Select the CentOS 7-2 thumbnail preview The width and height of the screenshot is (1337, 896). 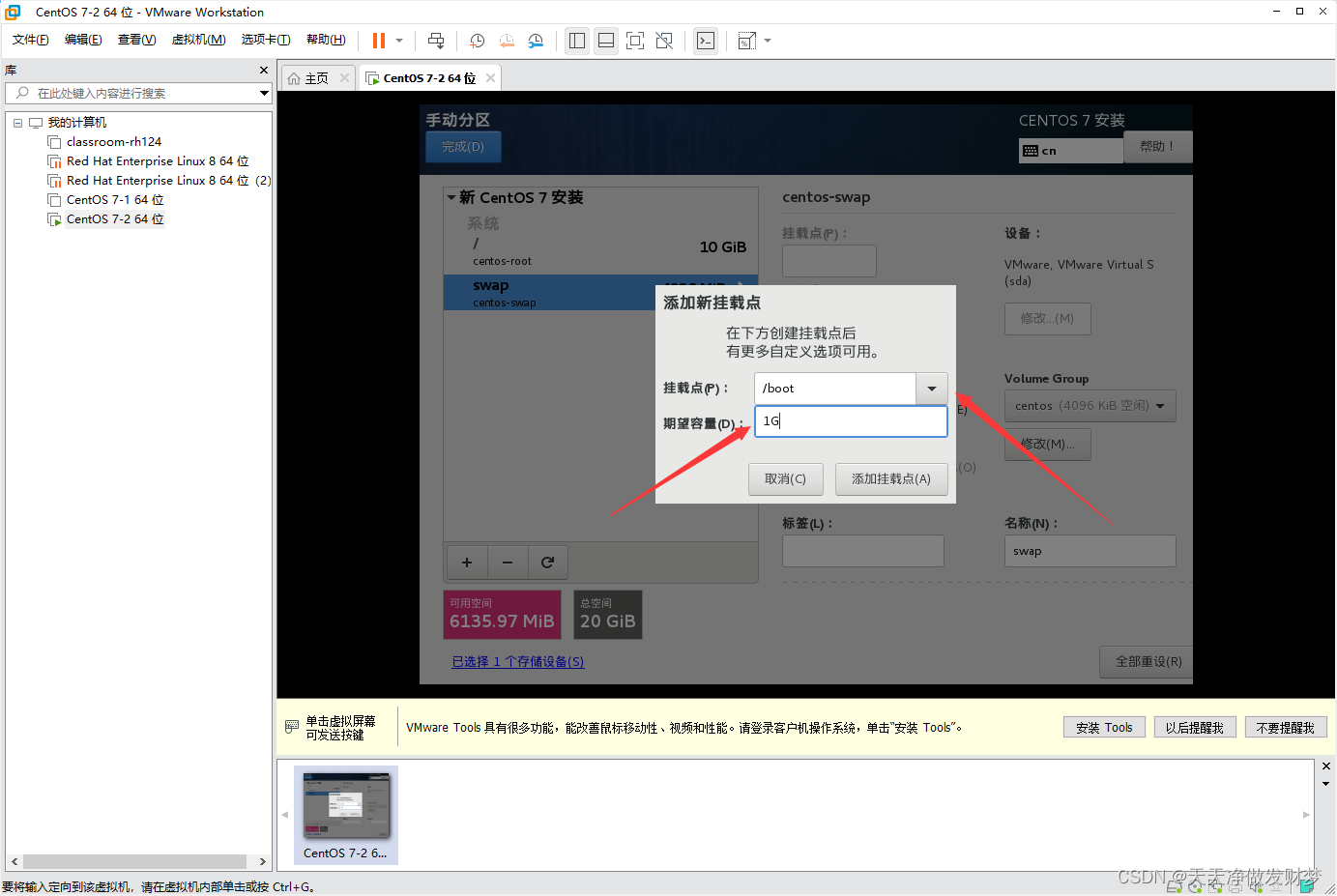346,815
